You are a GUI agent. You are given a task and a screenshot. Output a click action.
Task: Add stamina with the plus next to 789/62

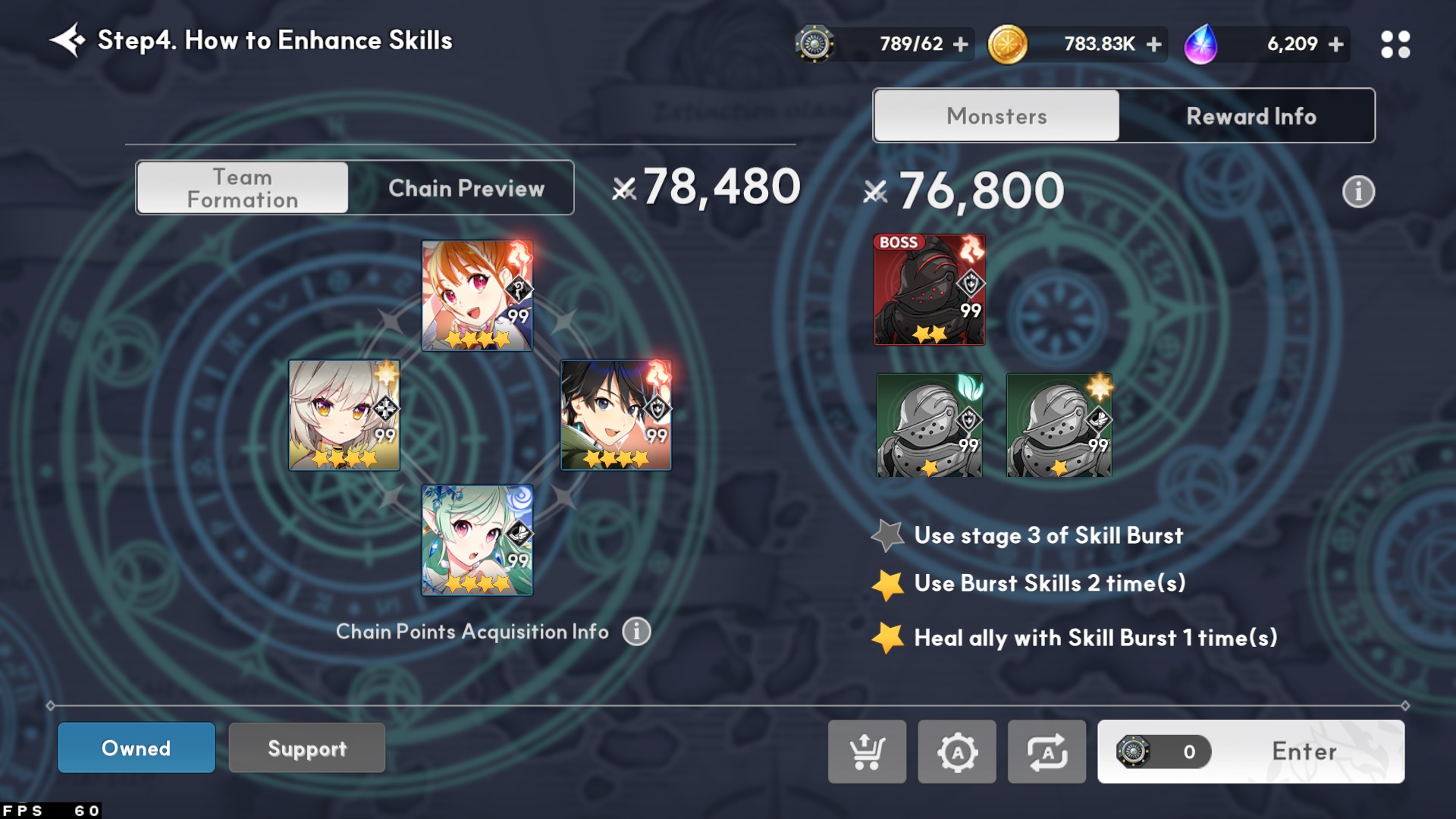pyautogui.click(x=961, y=44)
